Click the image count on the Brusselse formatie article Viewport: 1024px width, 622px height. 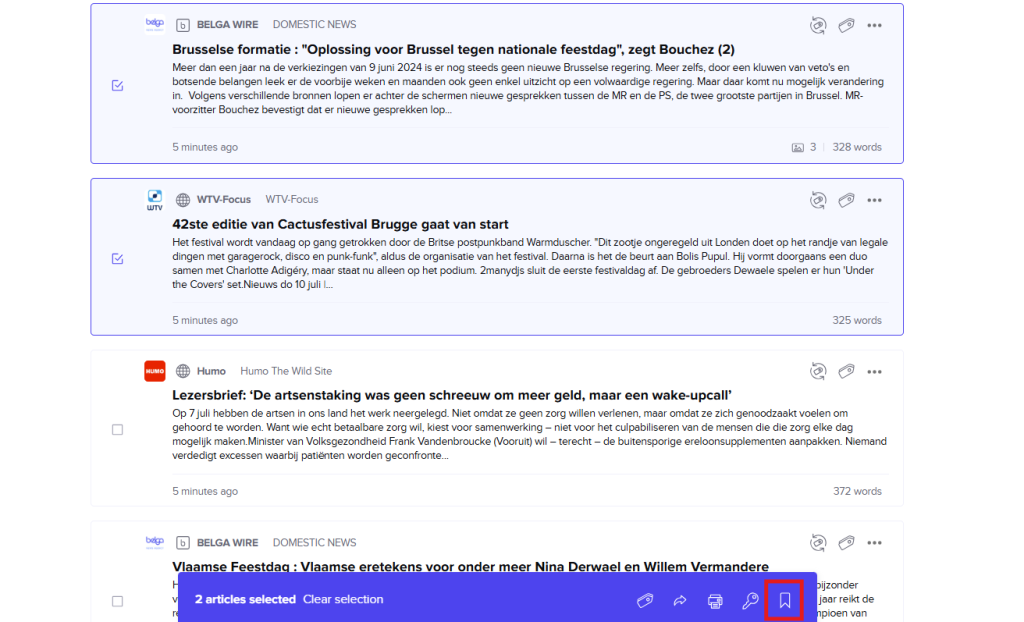804,147
